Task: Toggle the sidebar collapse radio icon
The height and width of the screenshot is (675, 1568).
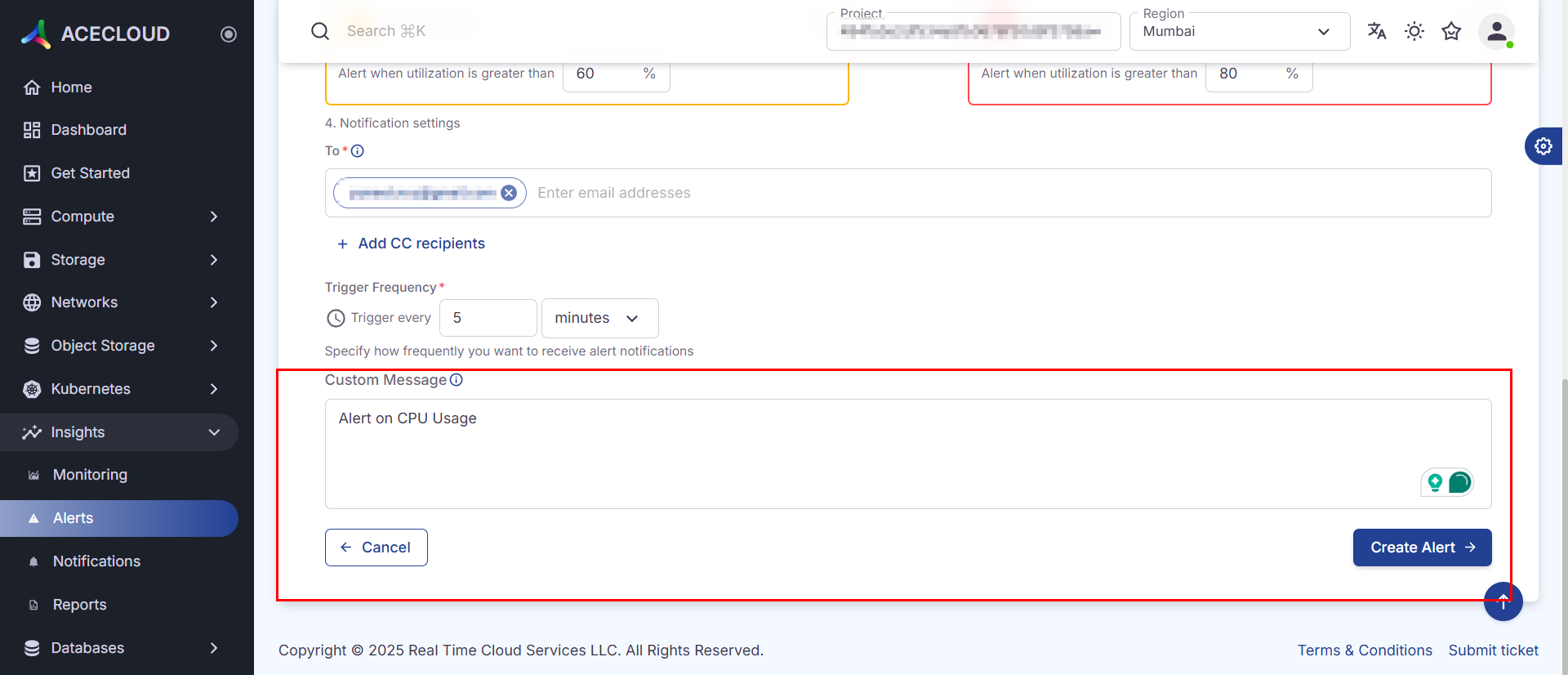Action: (229, 34)
